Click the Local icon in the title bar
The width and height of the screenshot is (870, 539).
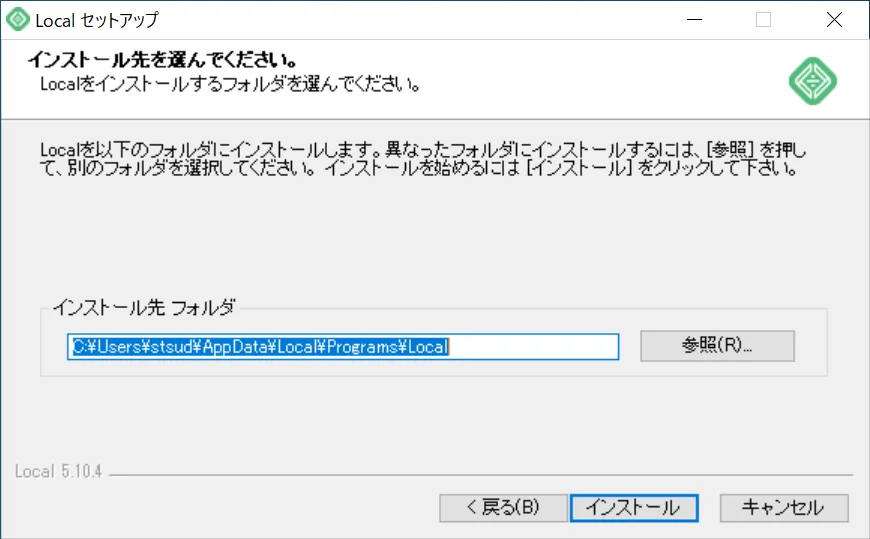[x=18, y=19]
